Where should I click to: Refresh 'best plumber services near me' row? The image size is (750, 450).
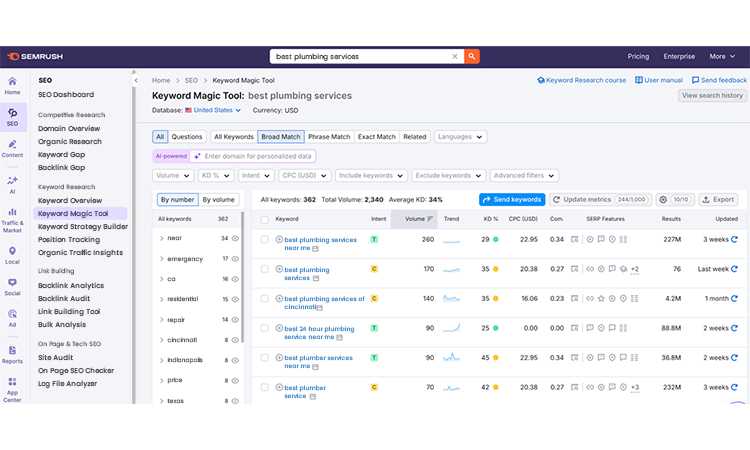tap(734, 358)
